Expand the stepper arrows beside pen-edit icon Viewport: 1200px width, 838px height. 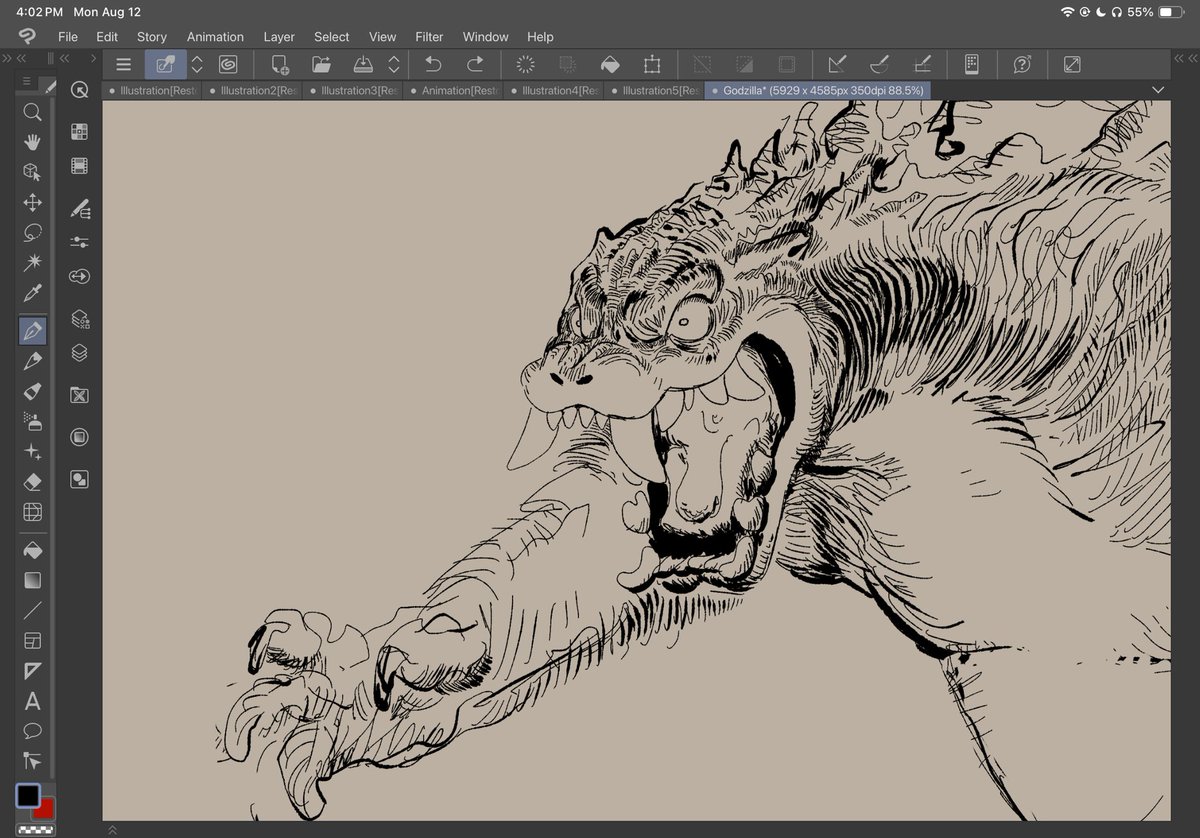pos(197,65)
